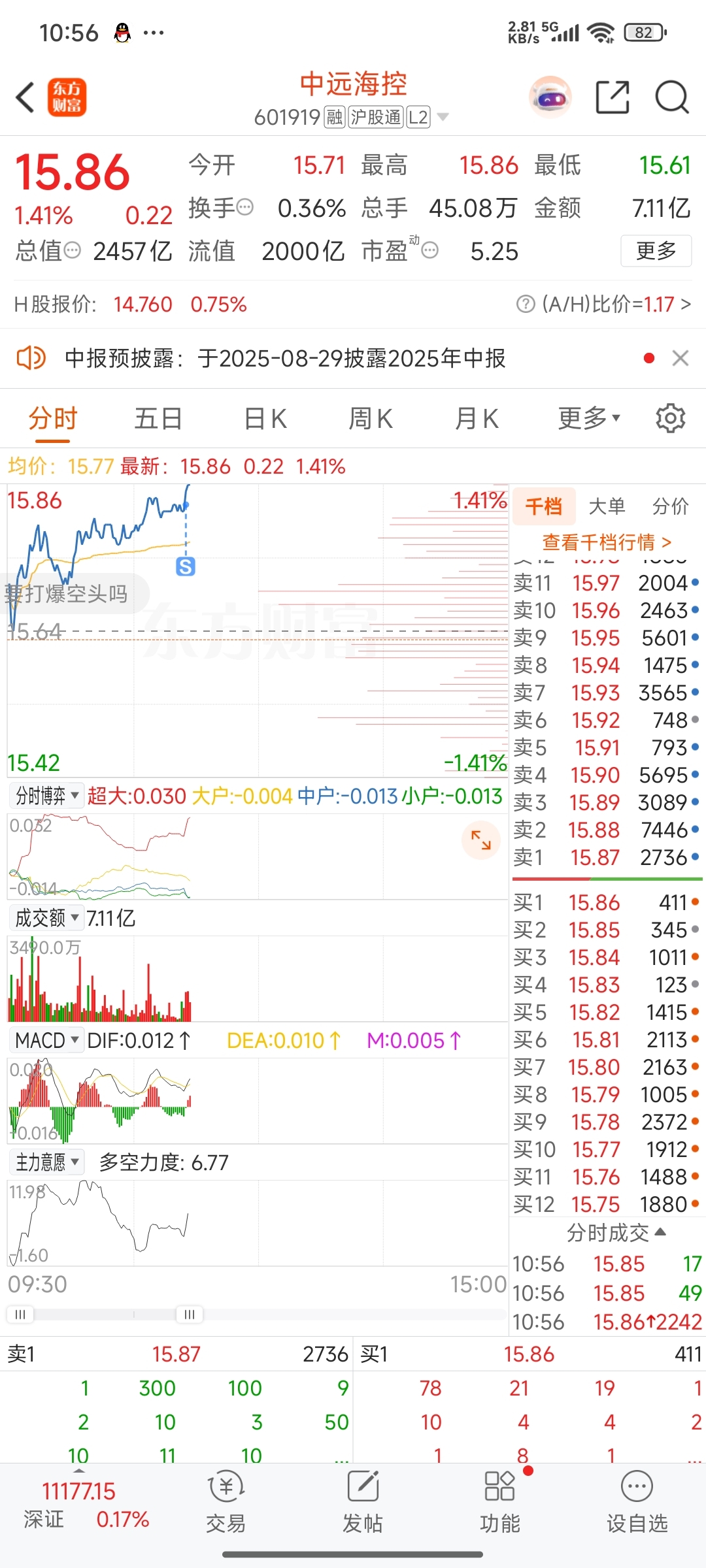The height and width of the screenshot is (1568, 706).
Task: Expand the stock name dropdown arrow
Action: tap(443, 117)
